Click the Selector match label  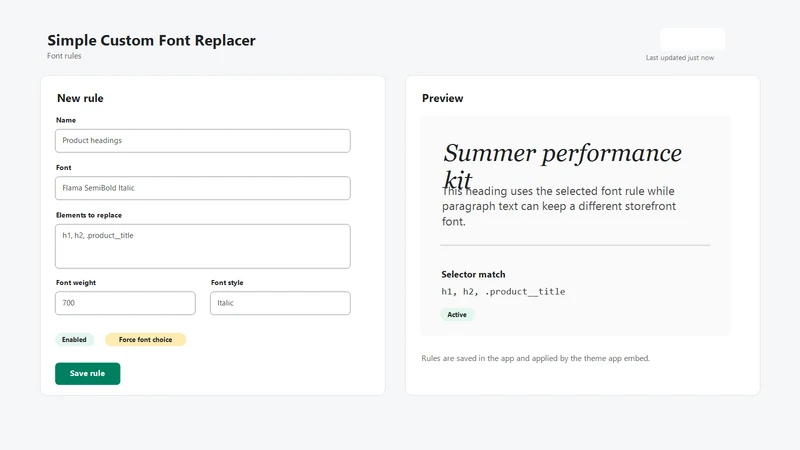coord(473,274)
